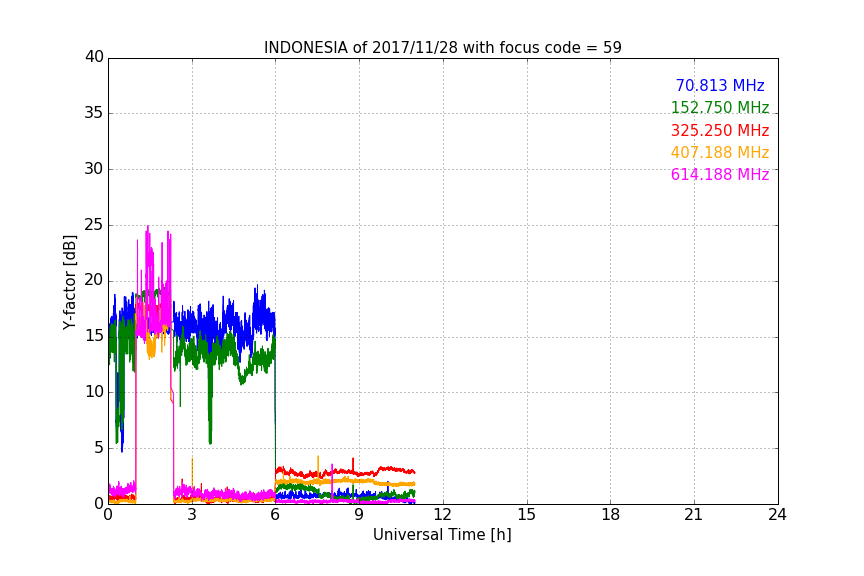Click the y-axis tick value 10
This screenshot has height=576, width=864.
(94, 392)
